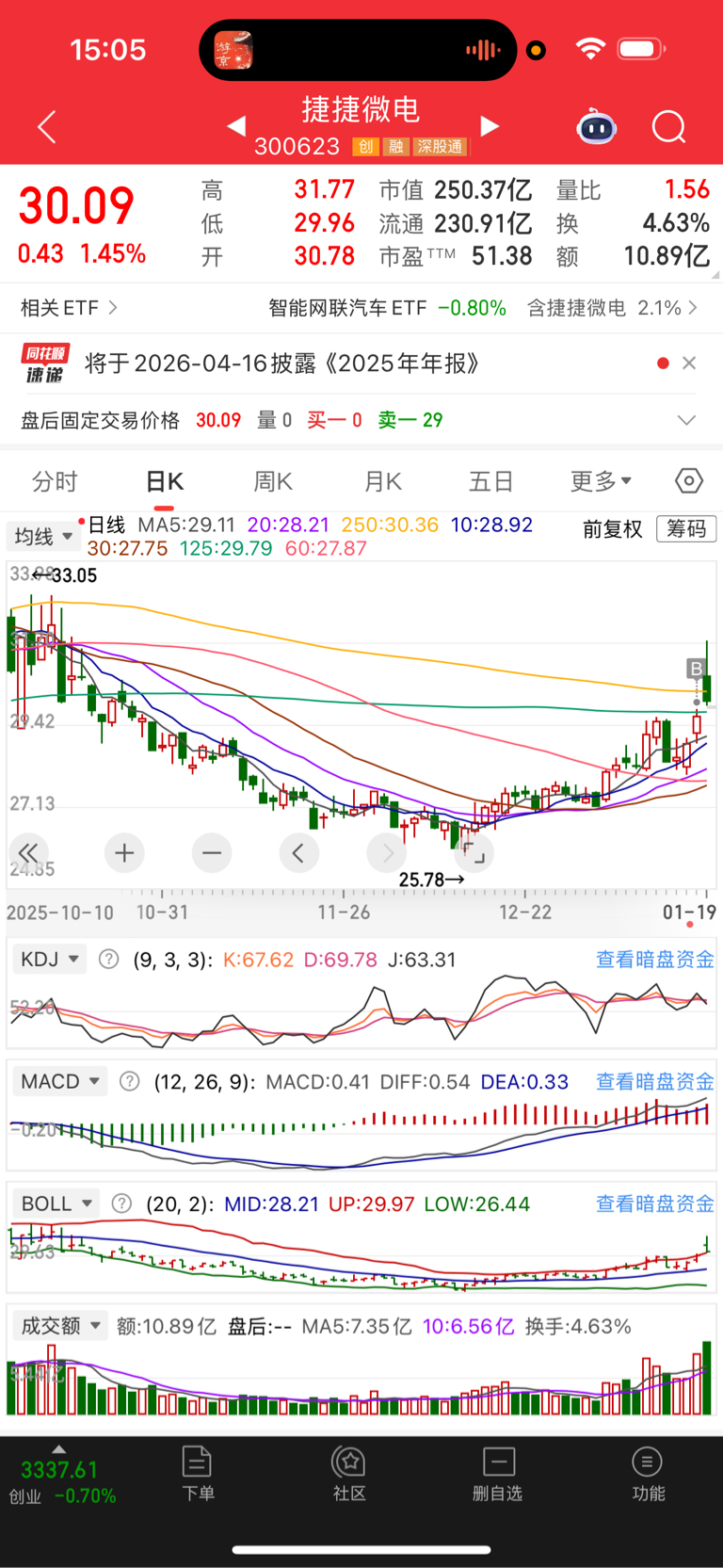Image resolution: width=723 pixels, height=1568 pixels.
Task: Open the search magnifier icon
Action: [x=669, y=126]
